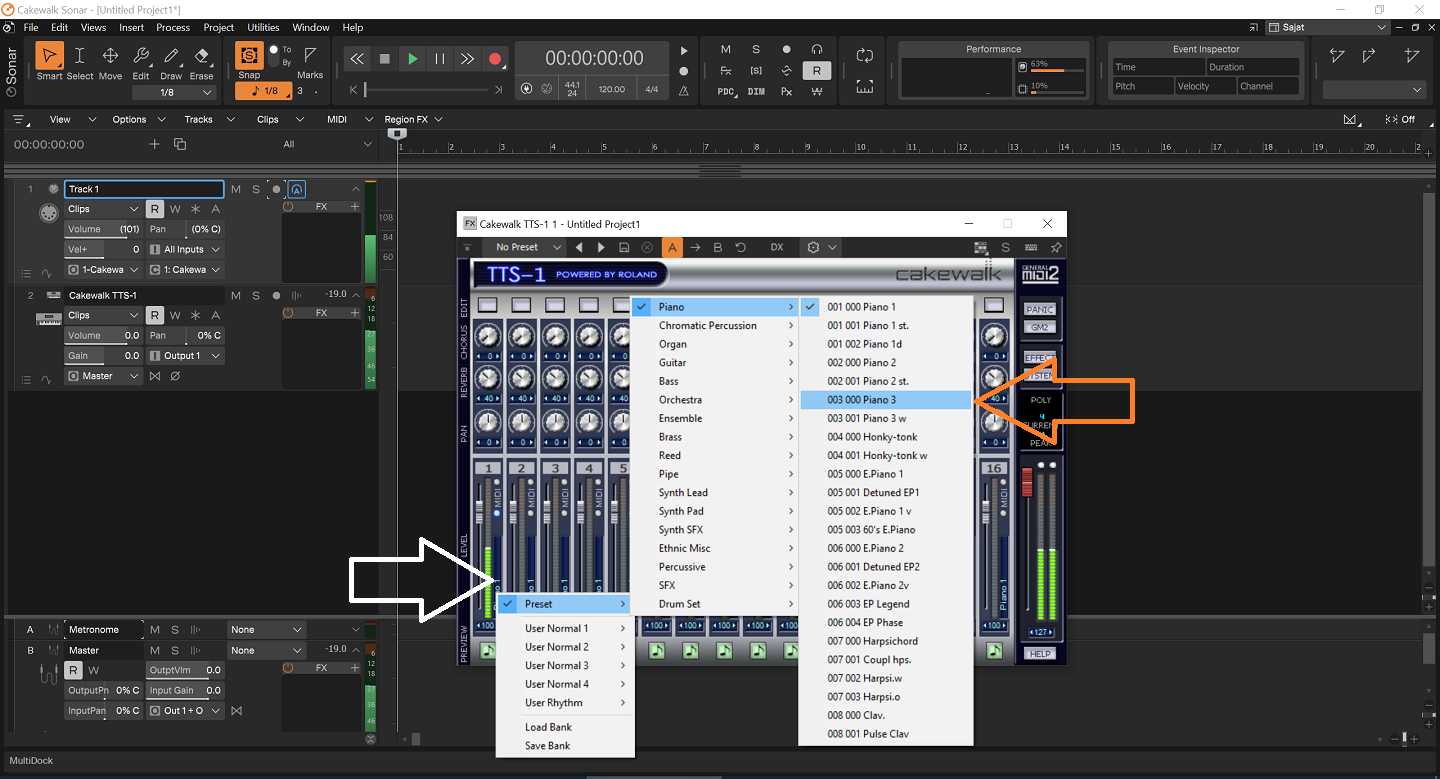Start playback with the green Play button
This screenshot has height=779, width=1440.
tap(413, 59)
